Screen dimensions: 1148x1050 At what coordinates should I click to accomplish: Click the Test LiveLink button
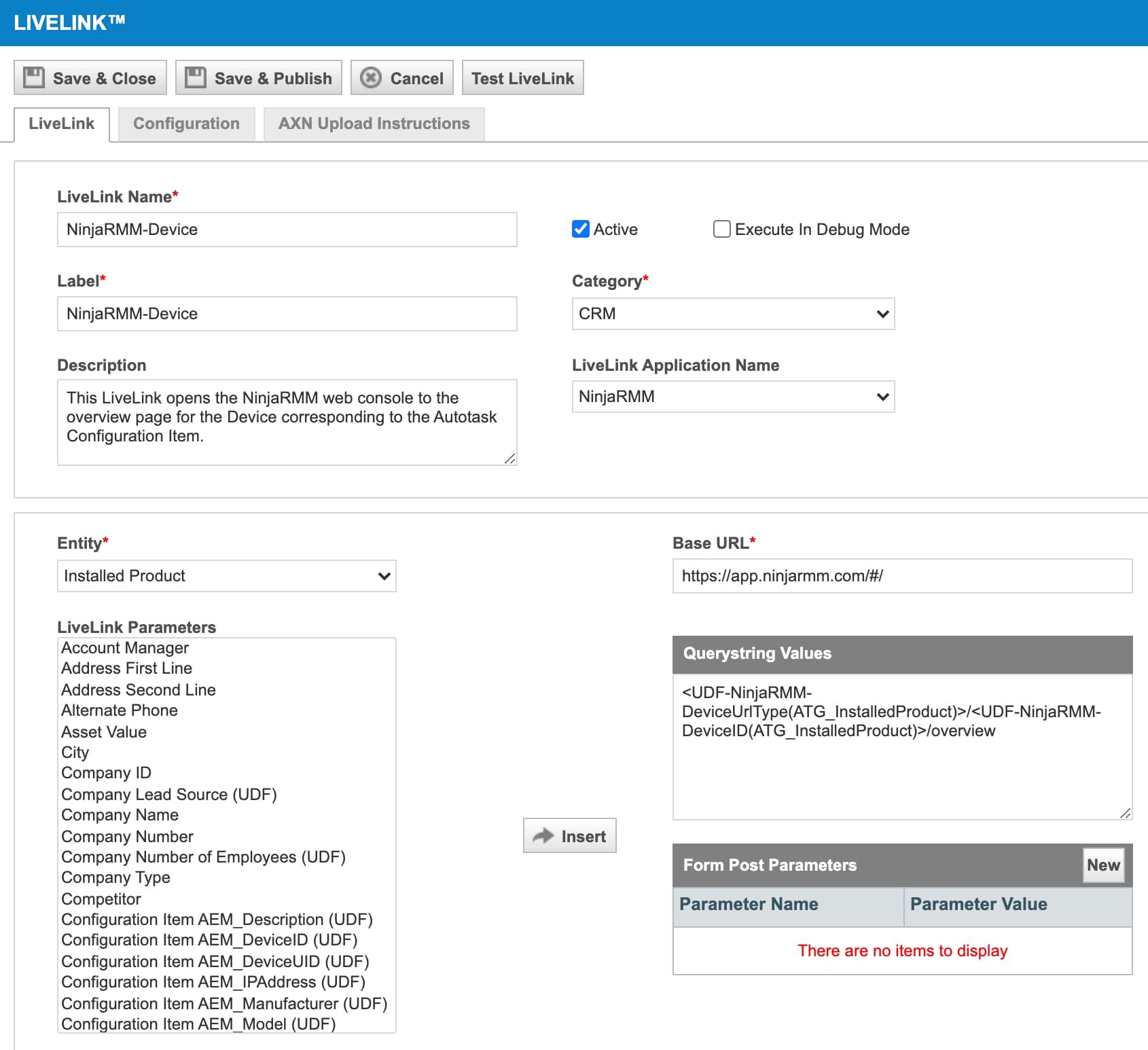click(x=523, y=77)
